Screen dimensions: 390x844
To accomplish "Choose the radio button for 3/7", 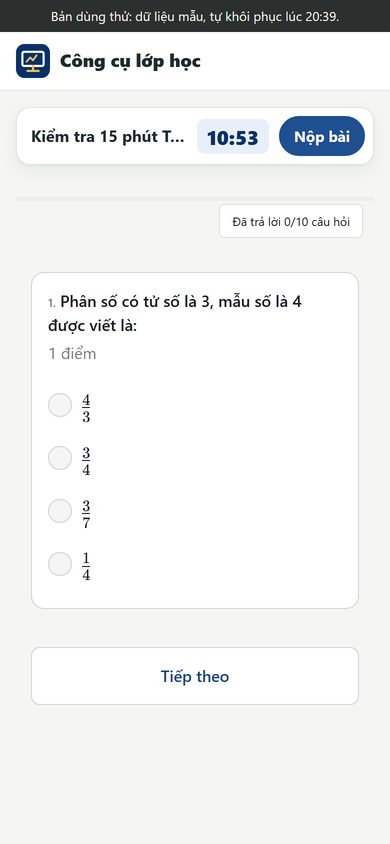I will click(60, 511).
